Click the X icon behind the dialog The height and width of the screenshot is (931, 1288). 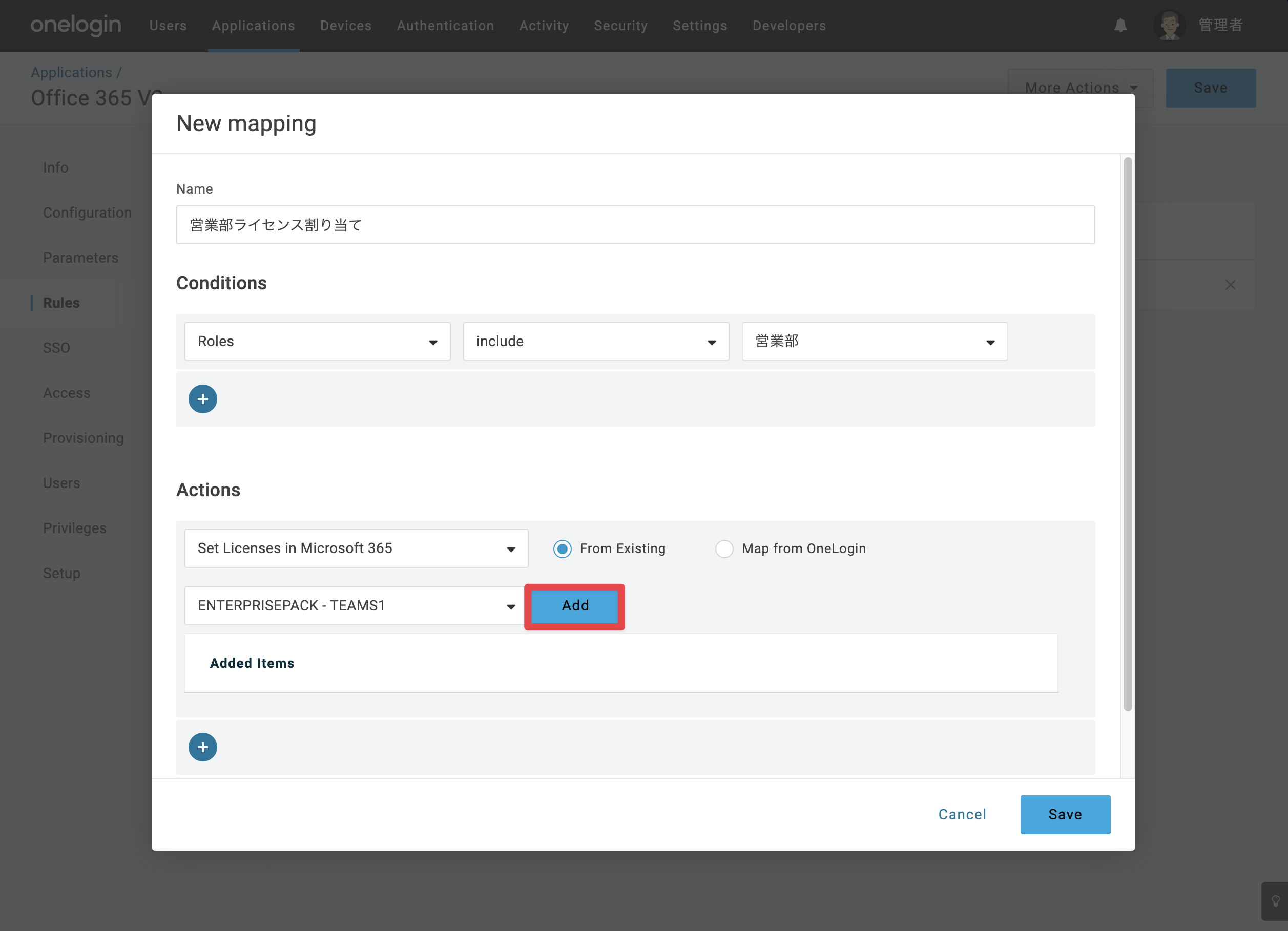click(1230, 284)
